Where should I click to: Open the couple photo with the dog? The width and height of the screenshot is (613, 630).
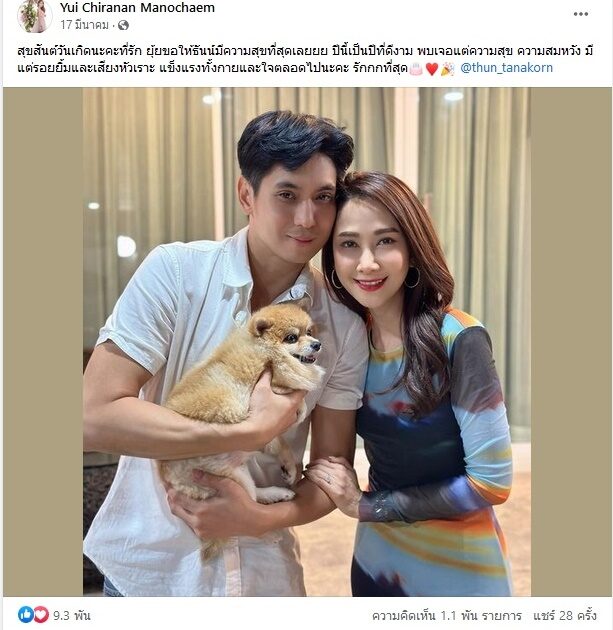(x=307, y=342)
